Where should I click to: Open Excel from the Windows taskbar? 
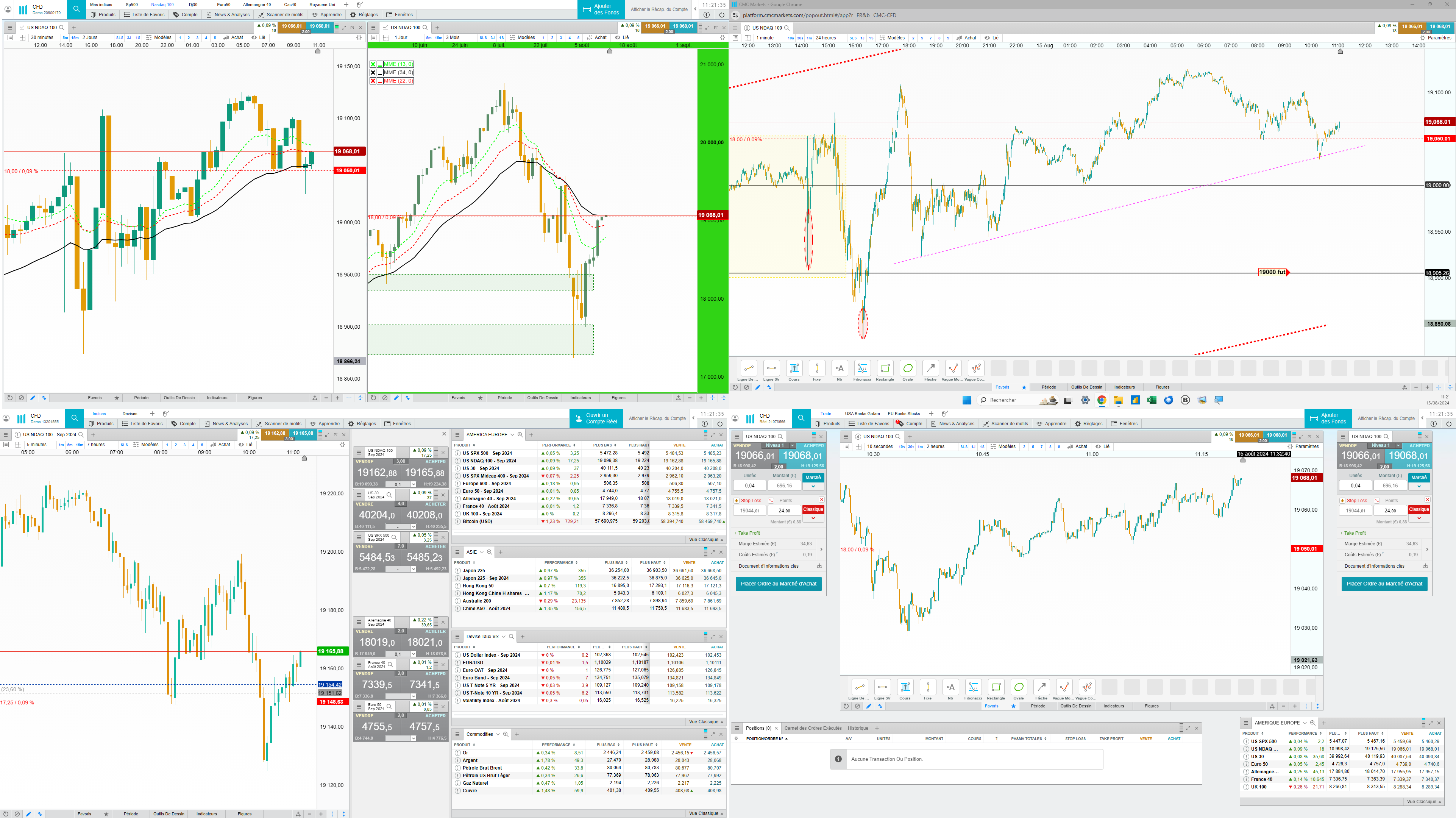[1151, 400]
